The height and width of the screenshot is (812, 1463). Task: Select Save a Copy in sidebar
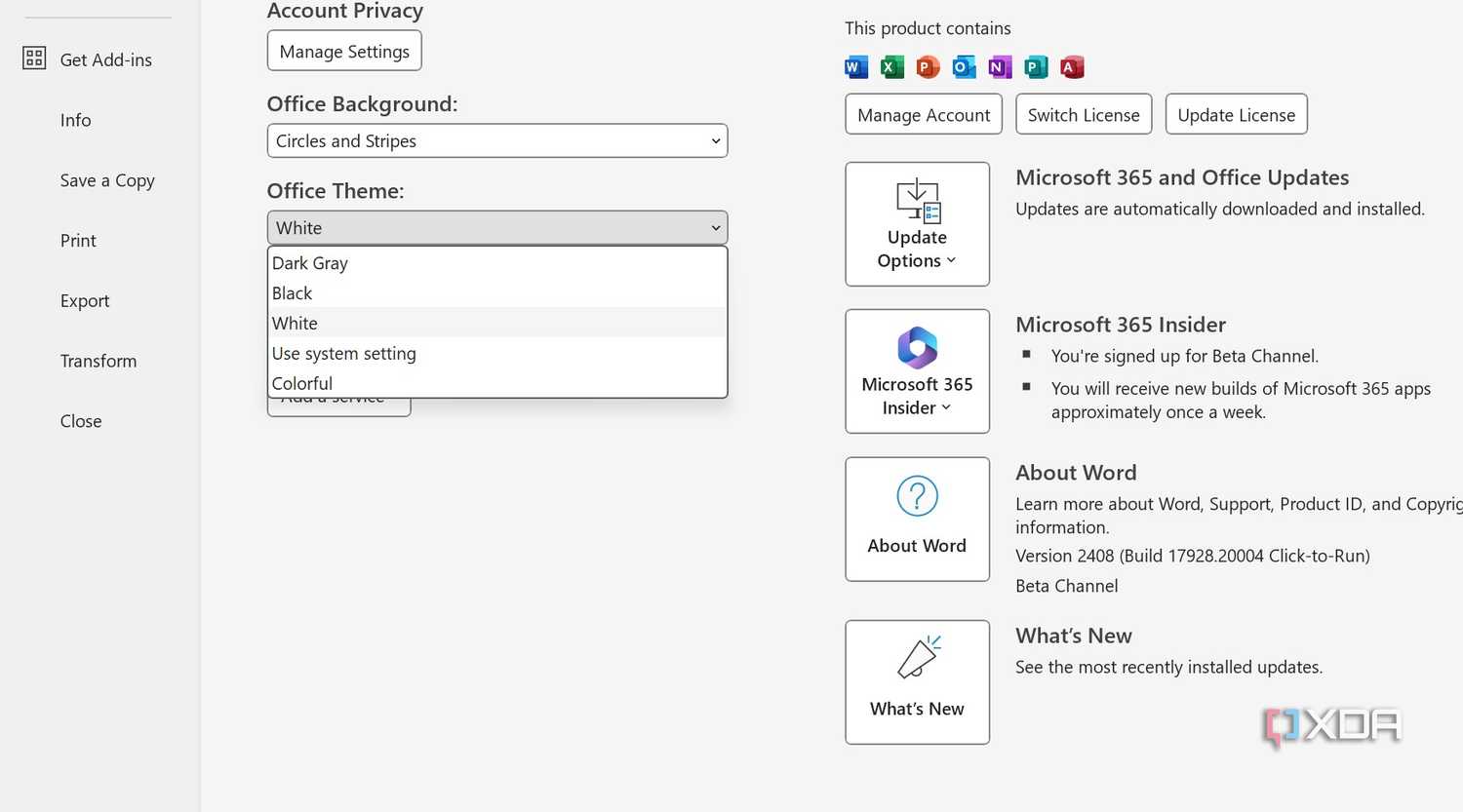click(x=107, y=180)
